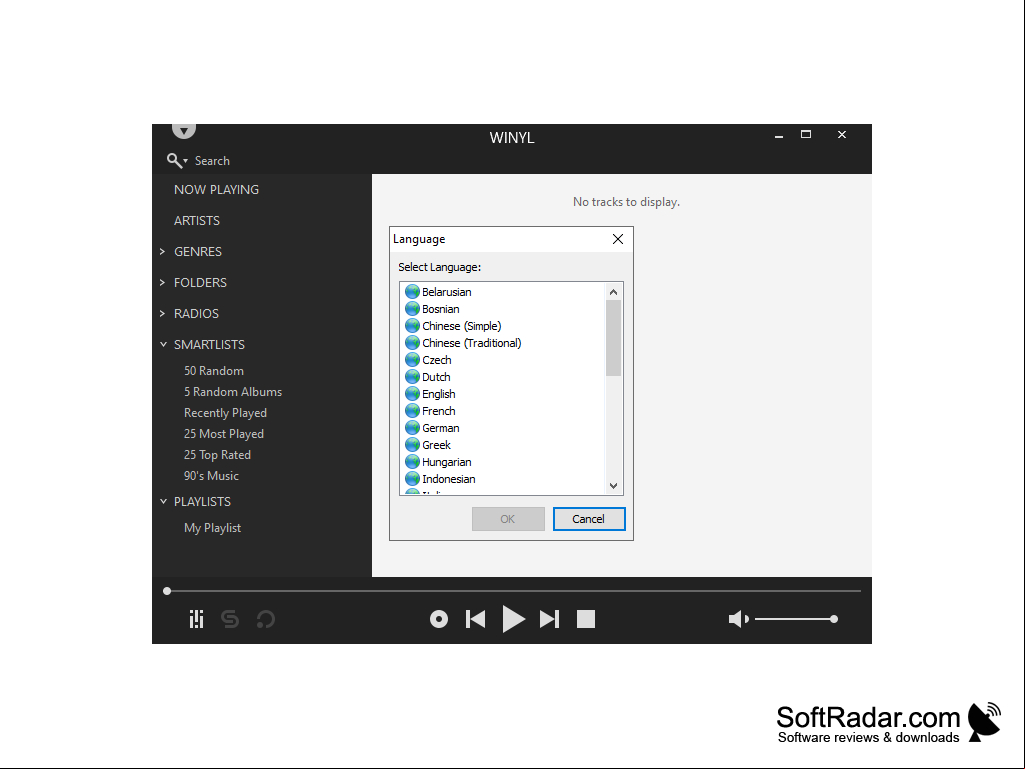This screenshot has width=1025, height=769.
Task: Click the globe icon beside English
Action: 412,394
